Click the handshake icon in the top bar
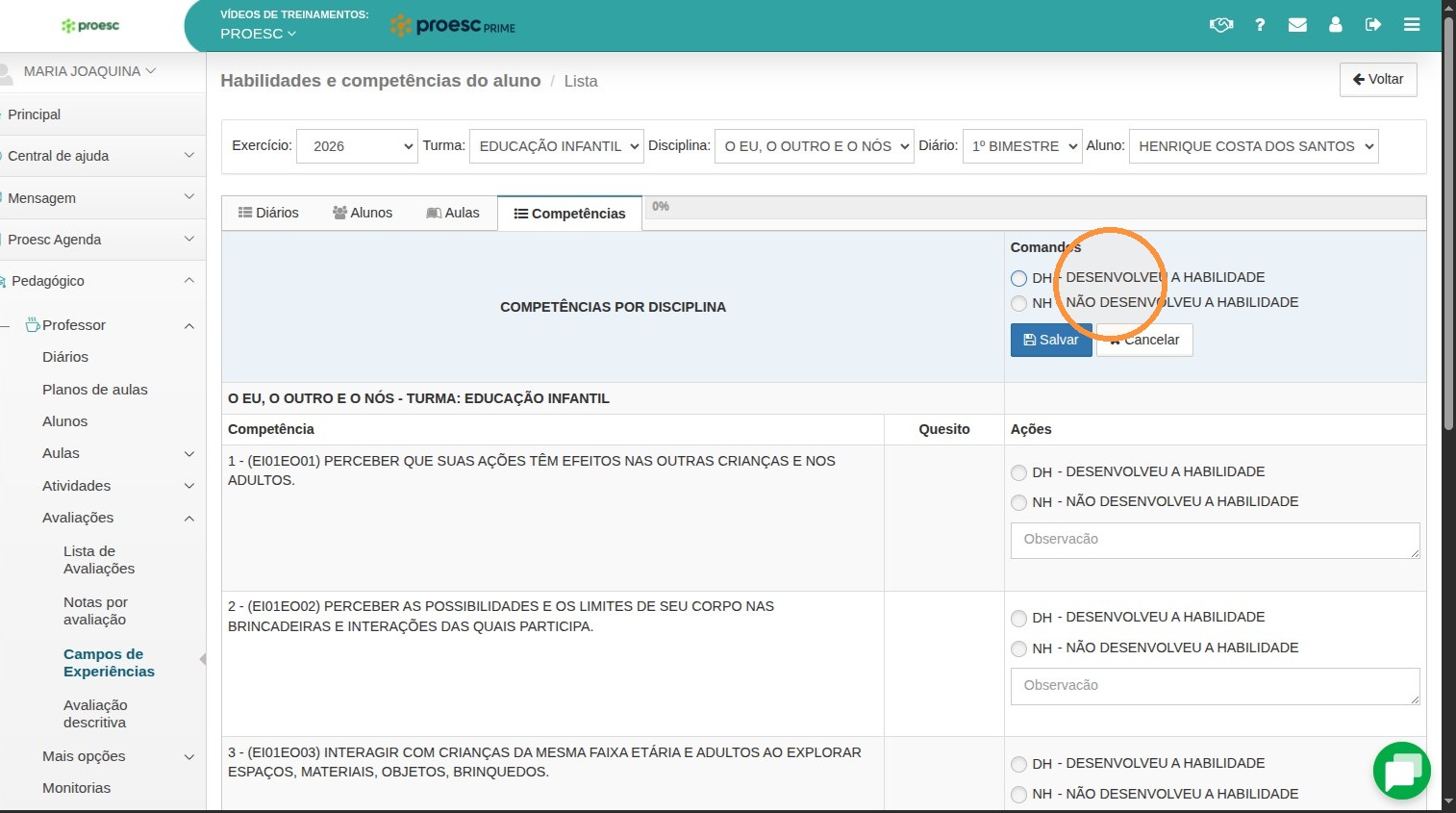Screen dimensions: 1456x813 click(1221, 25)
